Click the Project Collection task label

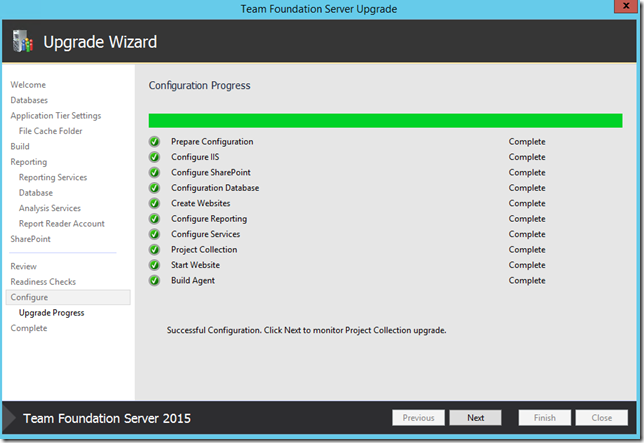[204, 250]
